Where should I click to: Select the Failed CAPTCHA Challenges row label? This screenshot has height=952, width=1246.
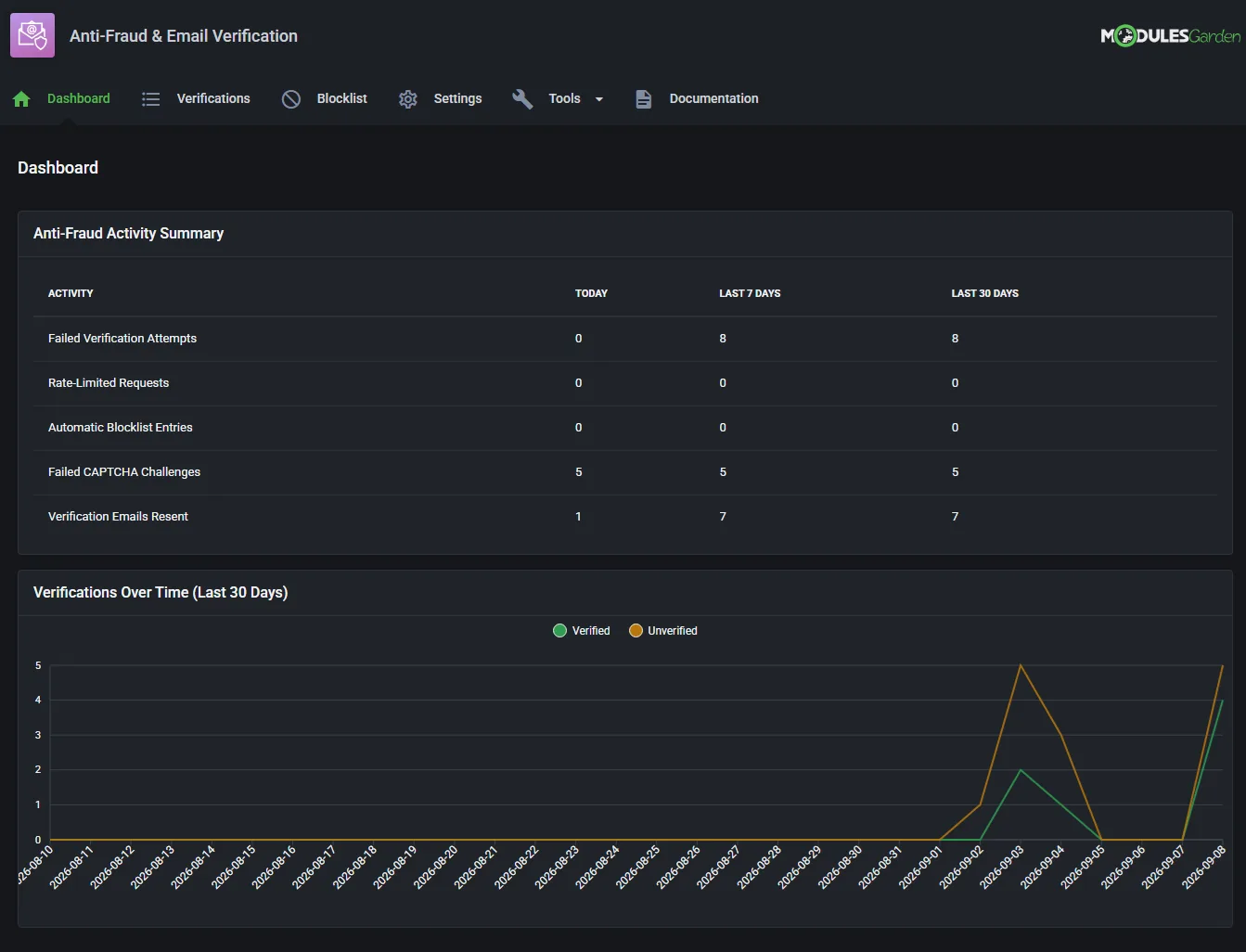point(124,472)
